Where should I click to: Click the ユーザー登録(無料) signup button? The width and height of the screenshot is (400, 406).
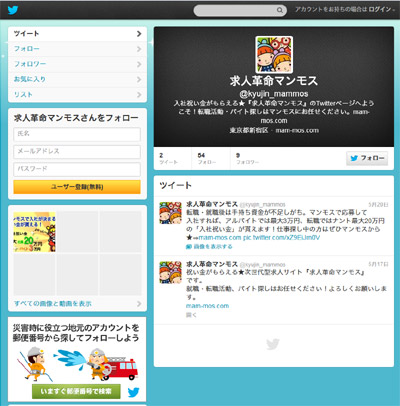point(77,187)
